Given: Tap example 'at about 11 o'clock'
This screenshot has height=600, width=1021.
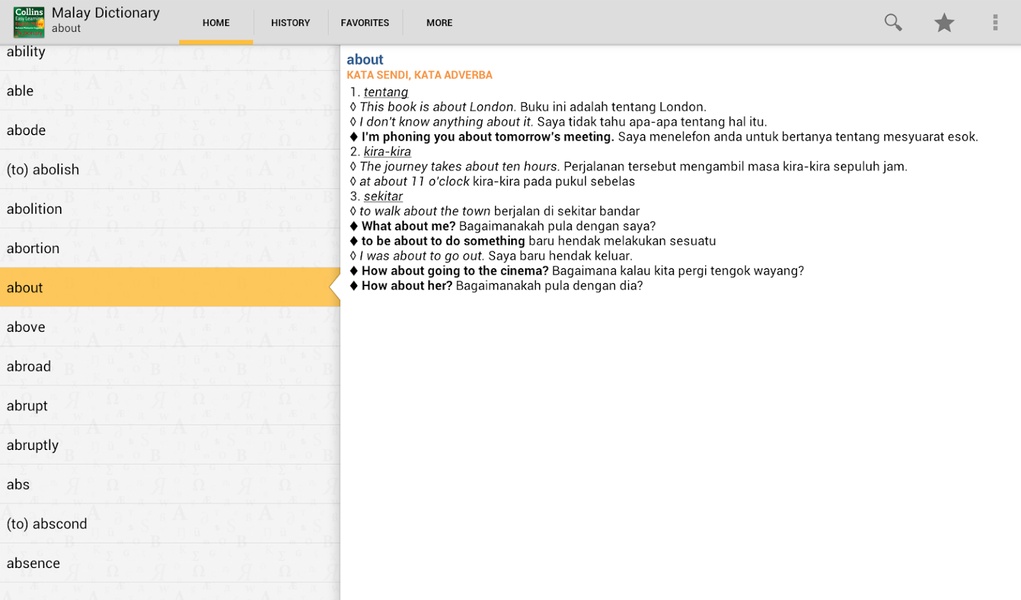Looking at the screenshot, I should pos(414,181).
